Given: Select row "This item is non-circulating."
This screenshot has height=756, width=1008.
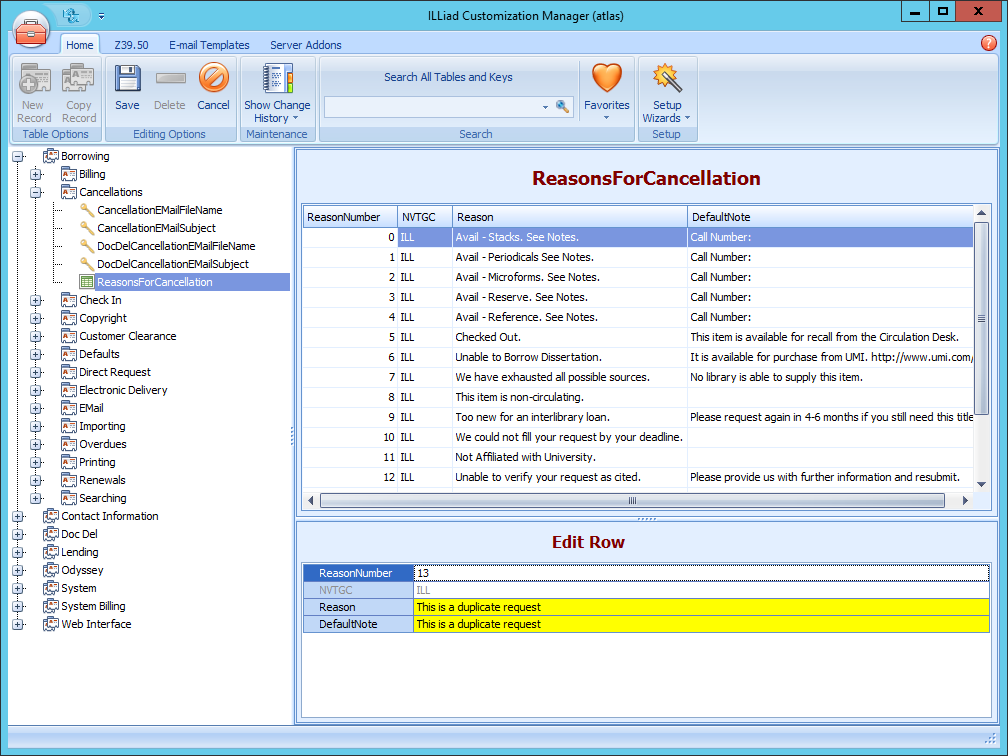Looking at the screenshot, I should [638, 397].
